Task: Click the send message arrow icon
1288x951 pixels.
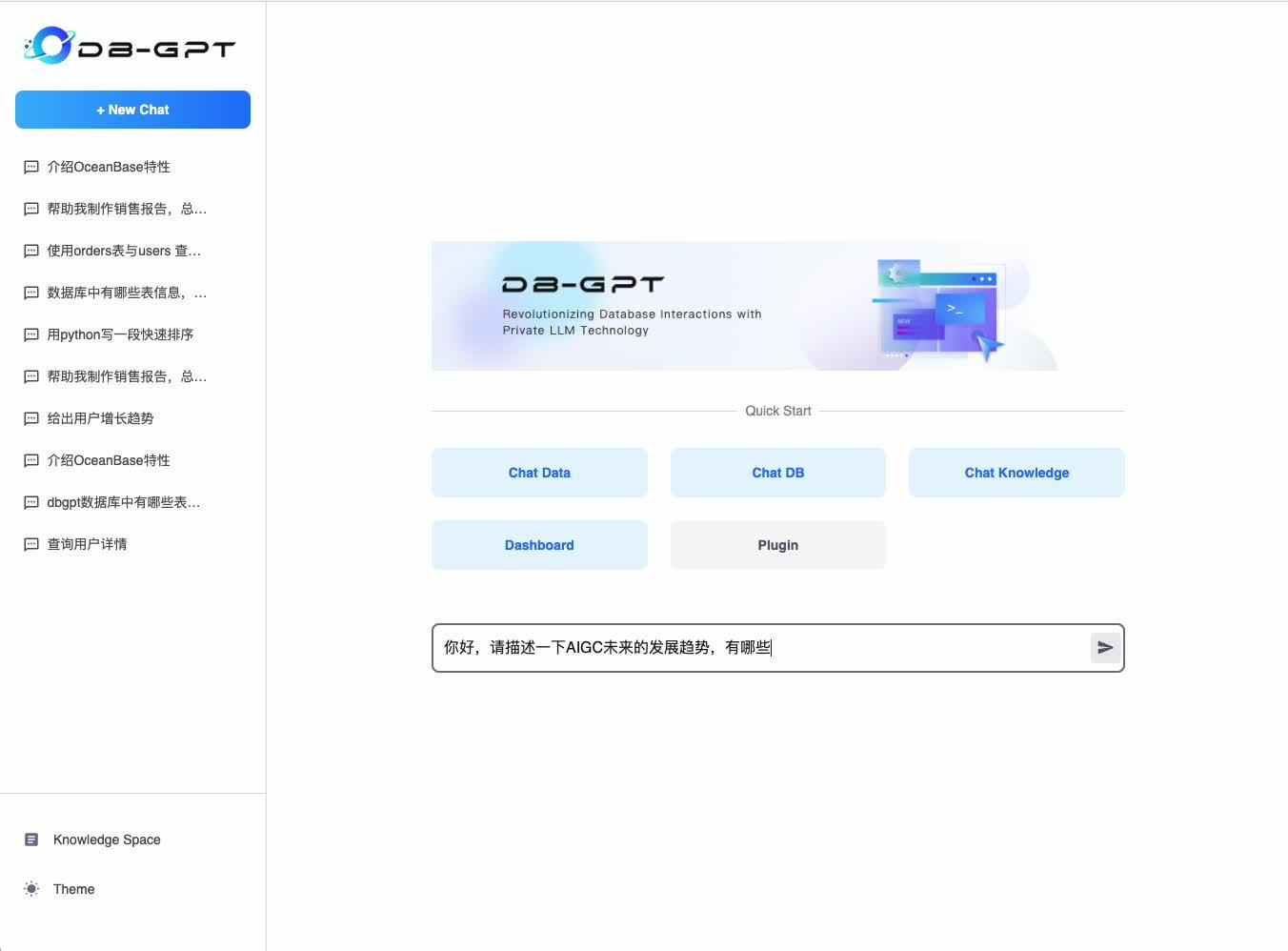Action: (x=1105, y=647)
